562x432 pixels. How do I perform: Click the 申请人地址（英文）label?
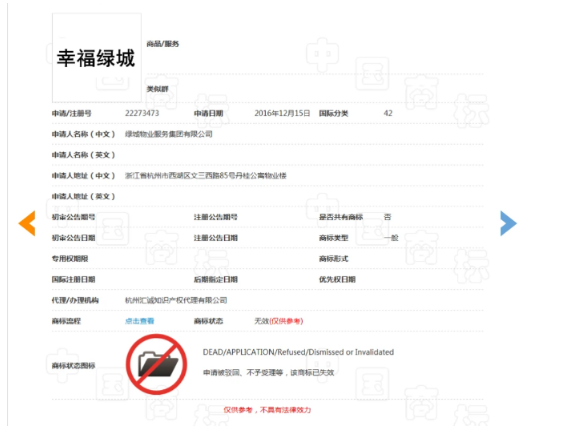[84, 196]
